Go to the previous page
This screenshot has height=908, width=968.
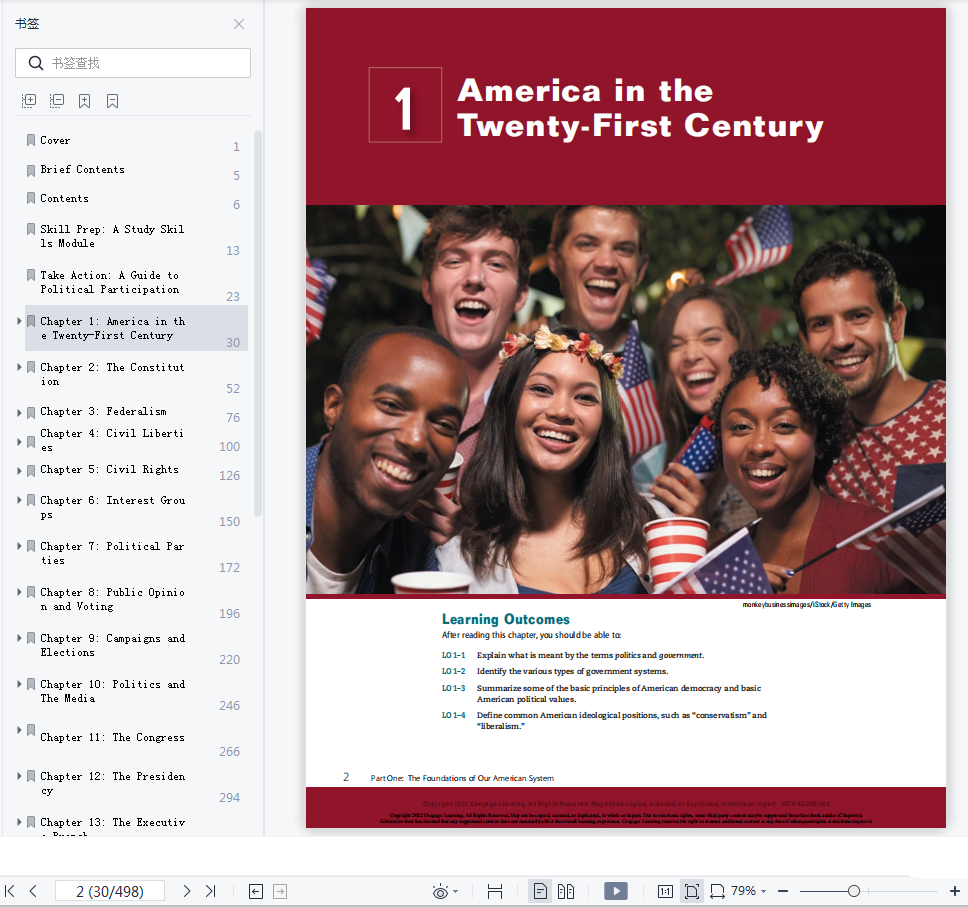[33, 891]
